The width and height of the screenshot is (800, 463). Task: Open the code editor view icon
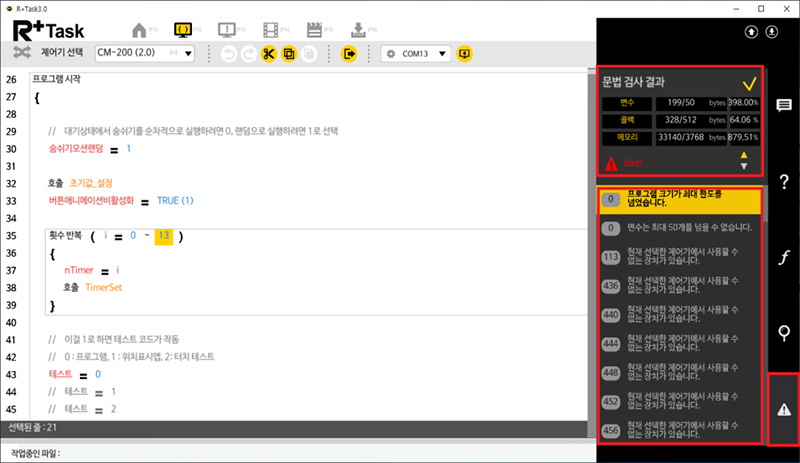183,29
